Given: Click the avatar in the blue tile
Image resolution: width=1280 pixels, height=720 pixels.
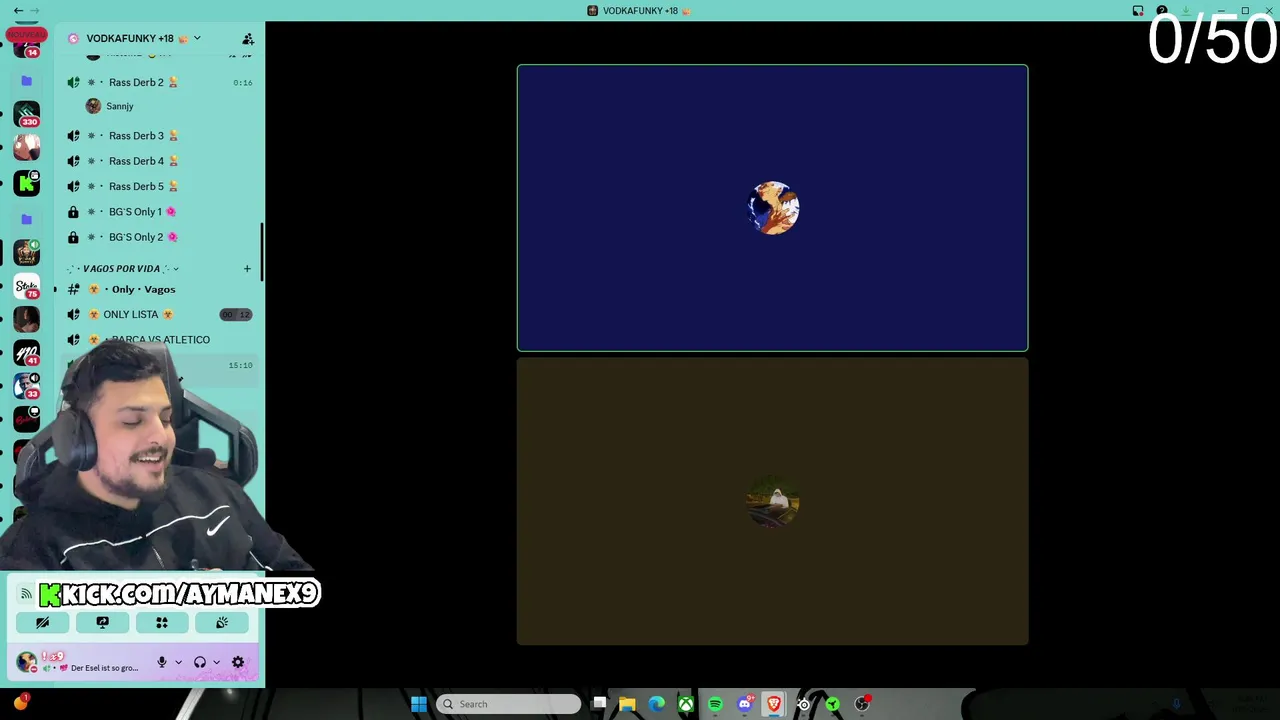Looking at the screenshot, I should pyautogui.click(x=773, y=208).
